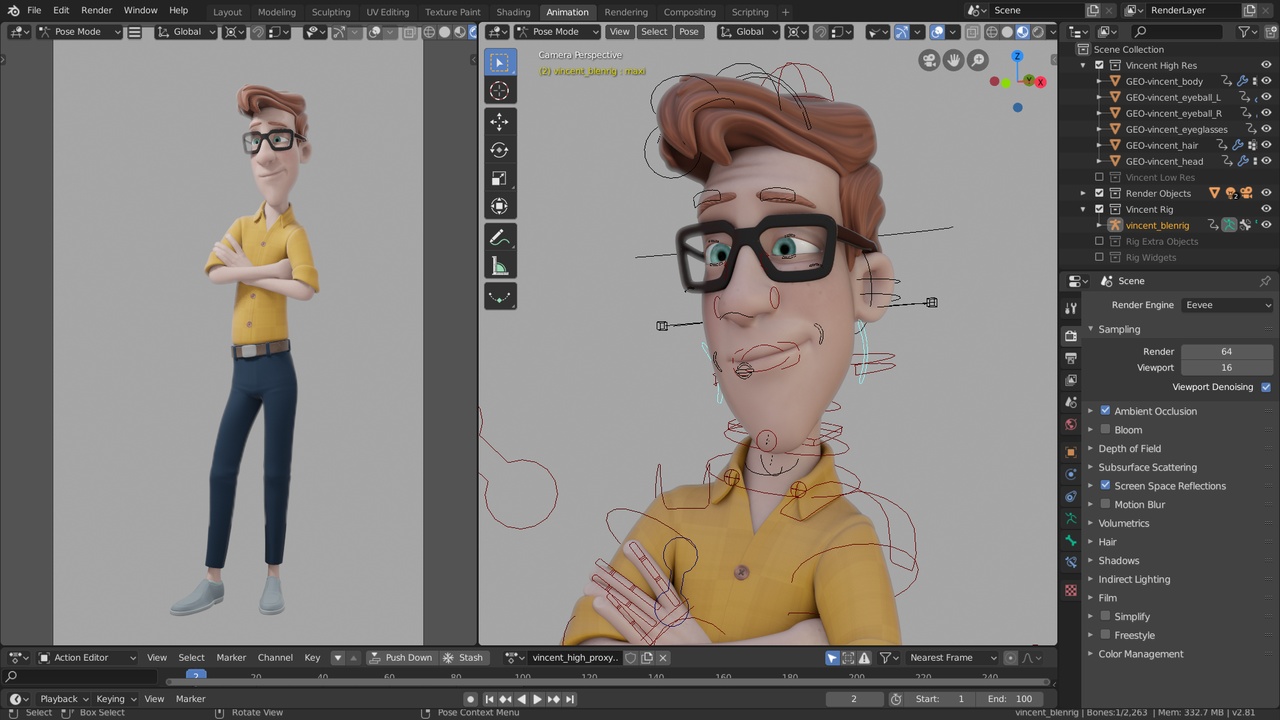Screen dimensions: 1280x720
Task: Select the Rotate tool in the viewport toolbar
Action: (500, 149)
